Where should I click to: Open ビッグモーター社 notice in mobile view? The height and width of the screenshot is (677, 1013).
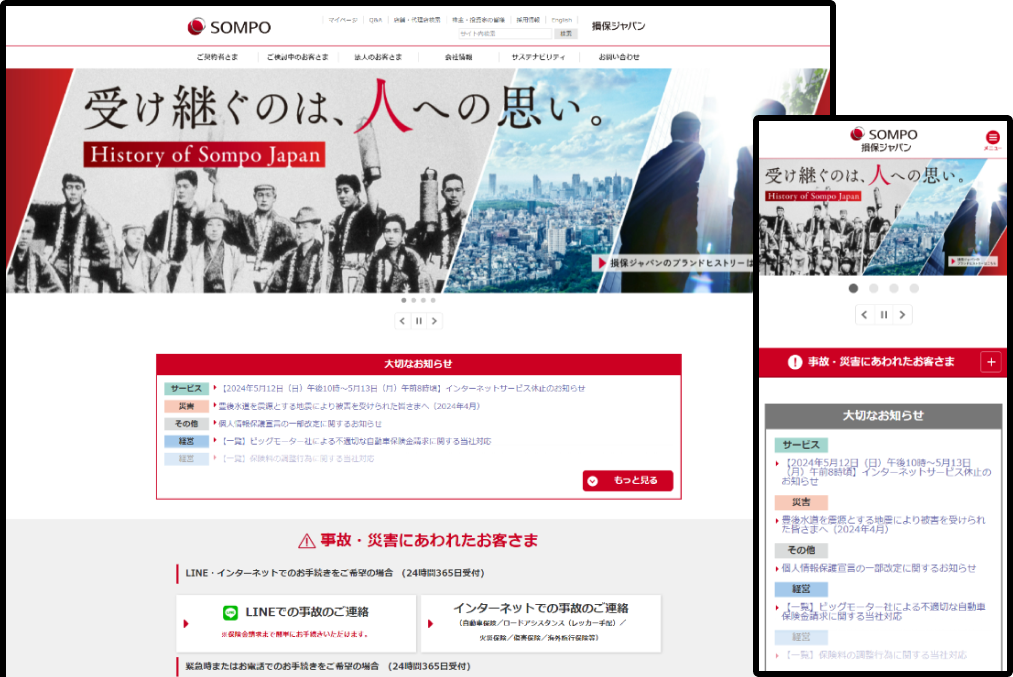pyautogui.click(x=883, y=611)
